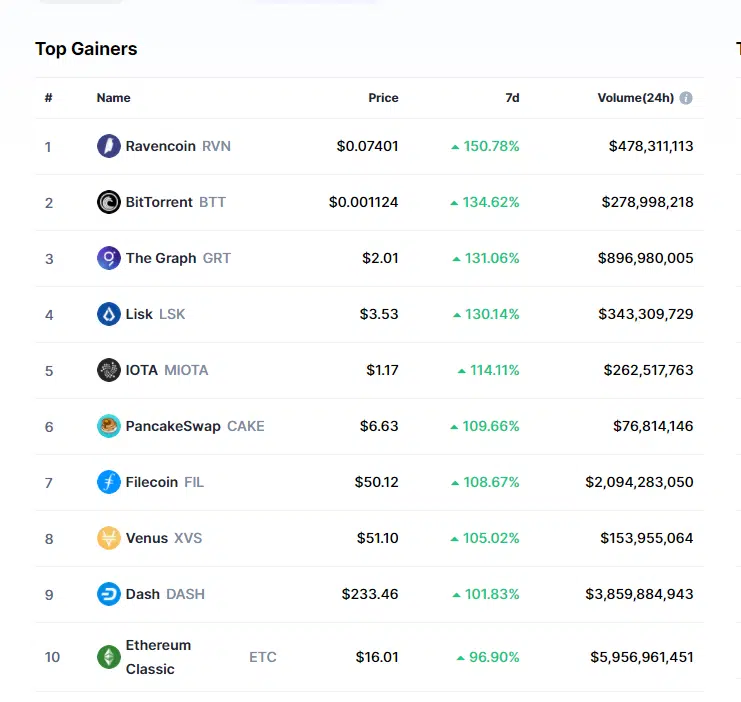
Task: Click the IOTA logo icon
Action: [108, 370]
